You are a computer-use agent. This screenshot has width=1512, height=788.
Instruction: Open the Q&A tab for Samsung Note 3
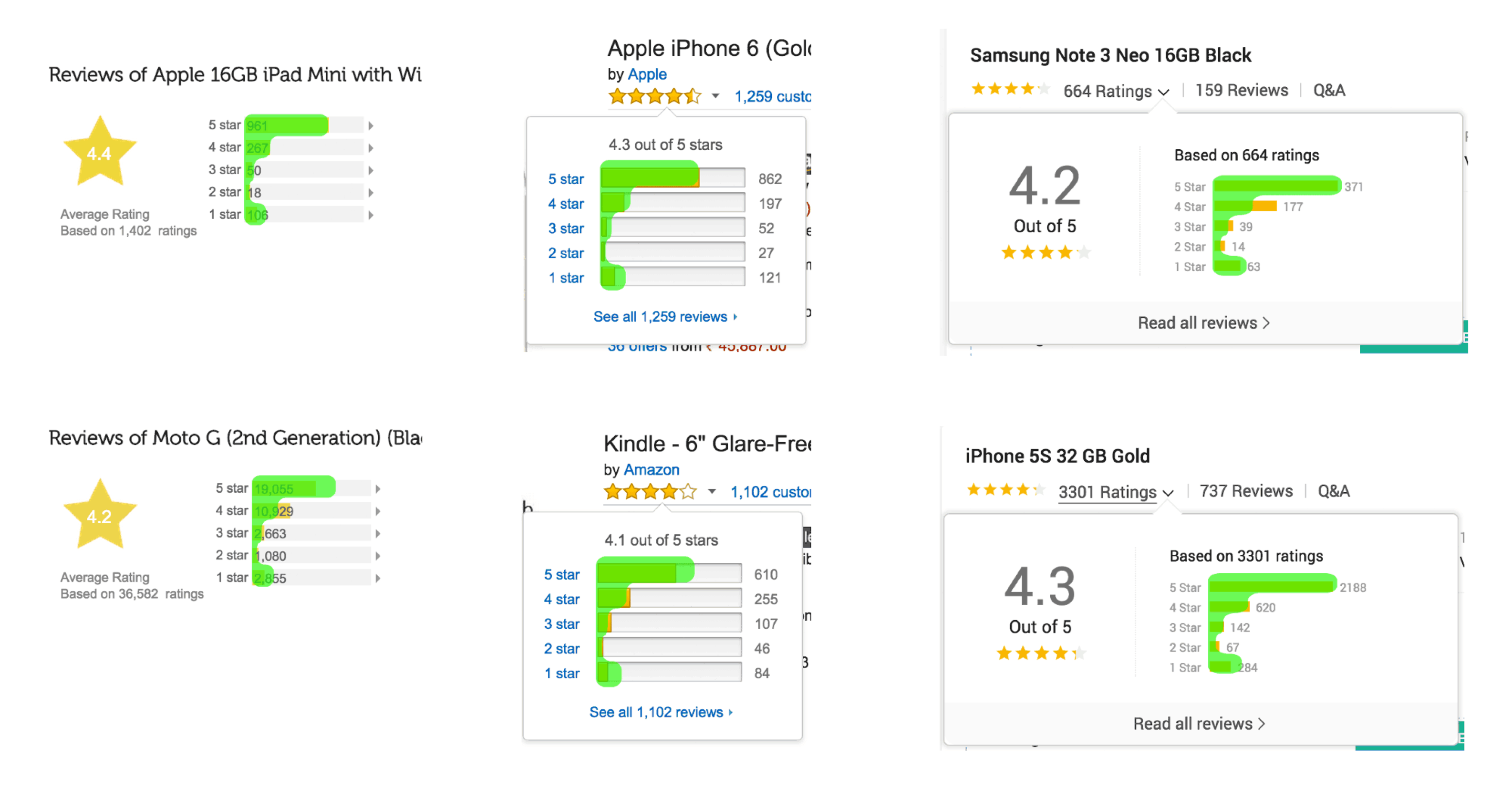(1328, 90)
